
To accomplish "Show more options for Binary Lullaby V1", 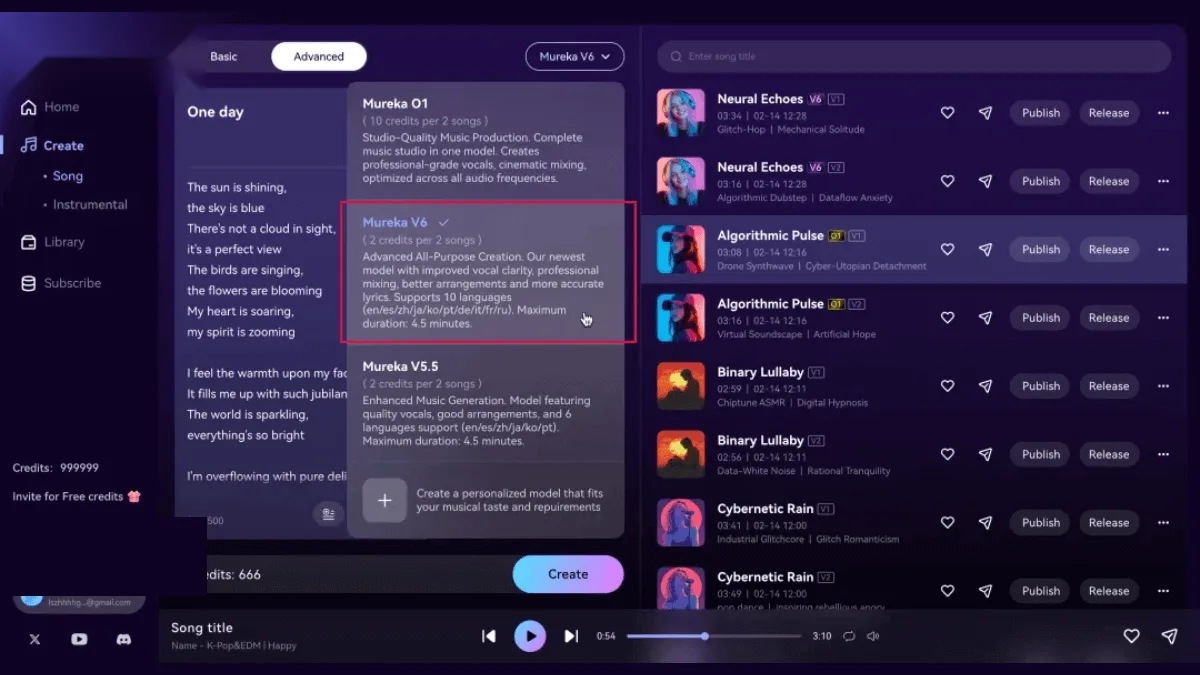I will tap(1163, 386).
